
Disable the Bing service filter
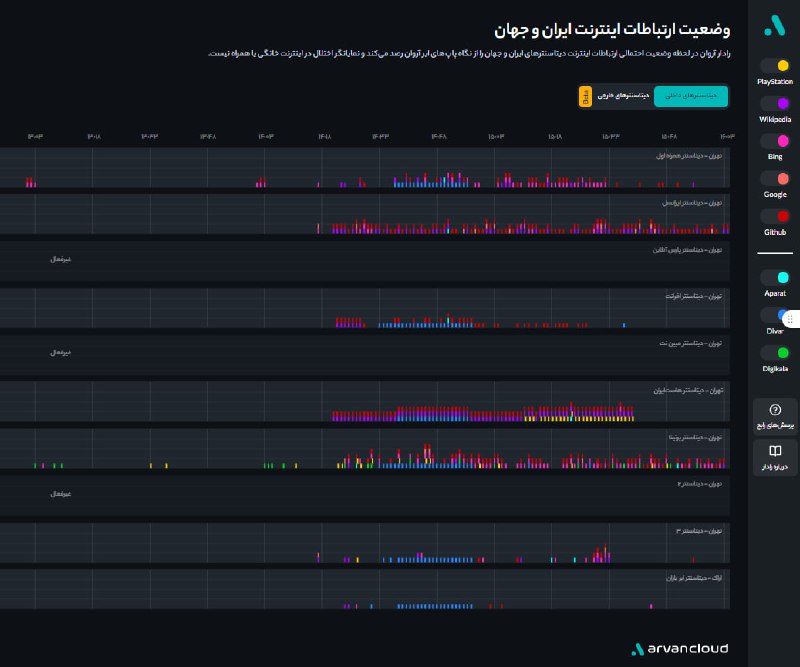pyautogui.click(x=774, y=141)
